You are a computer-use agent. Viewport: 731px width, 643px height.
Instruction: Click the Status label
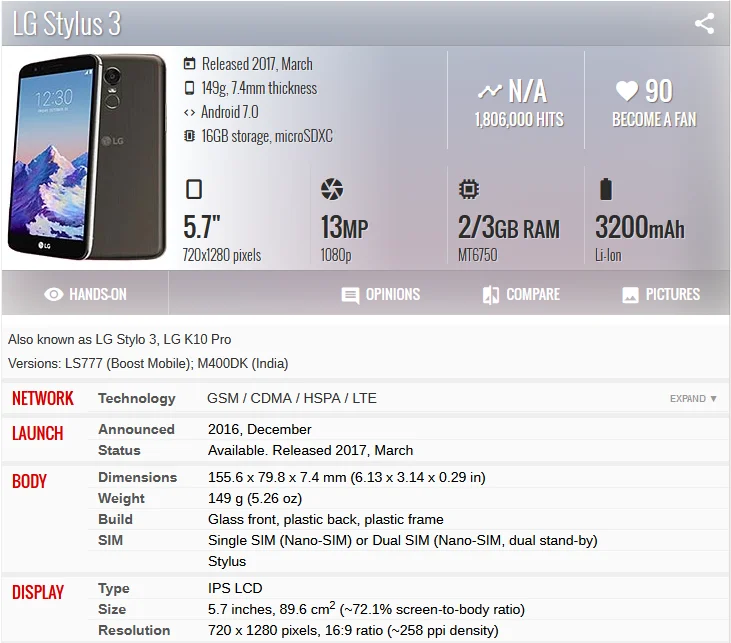pos(119,450)
